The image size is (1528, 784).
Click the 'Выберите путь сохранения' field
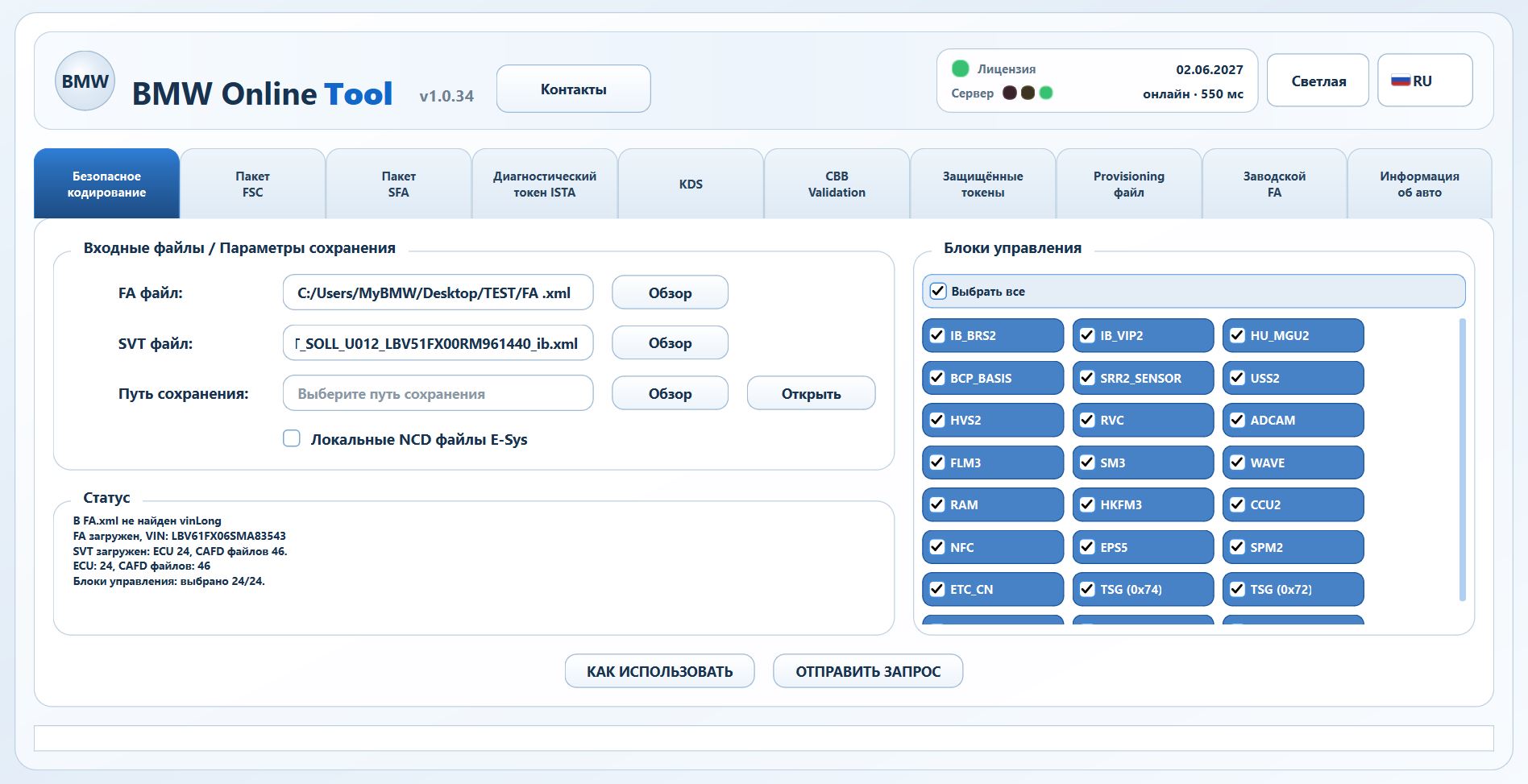(x=438, y=393)
